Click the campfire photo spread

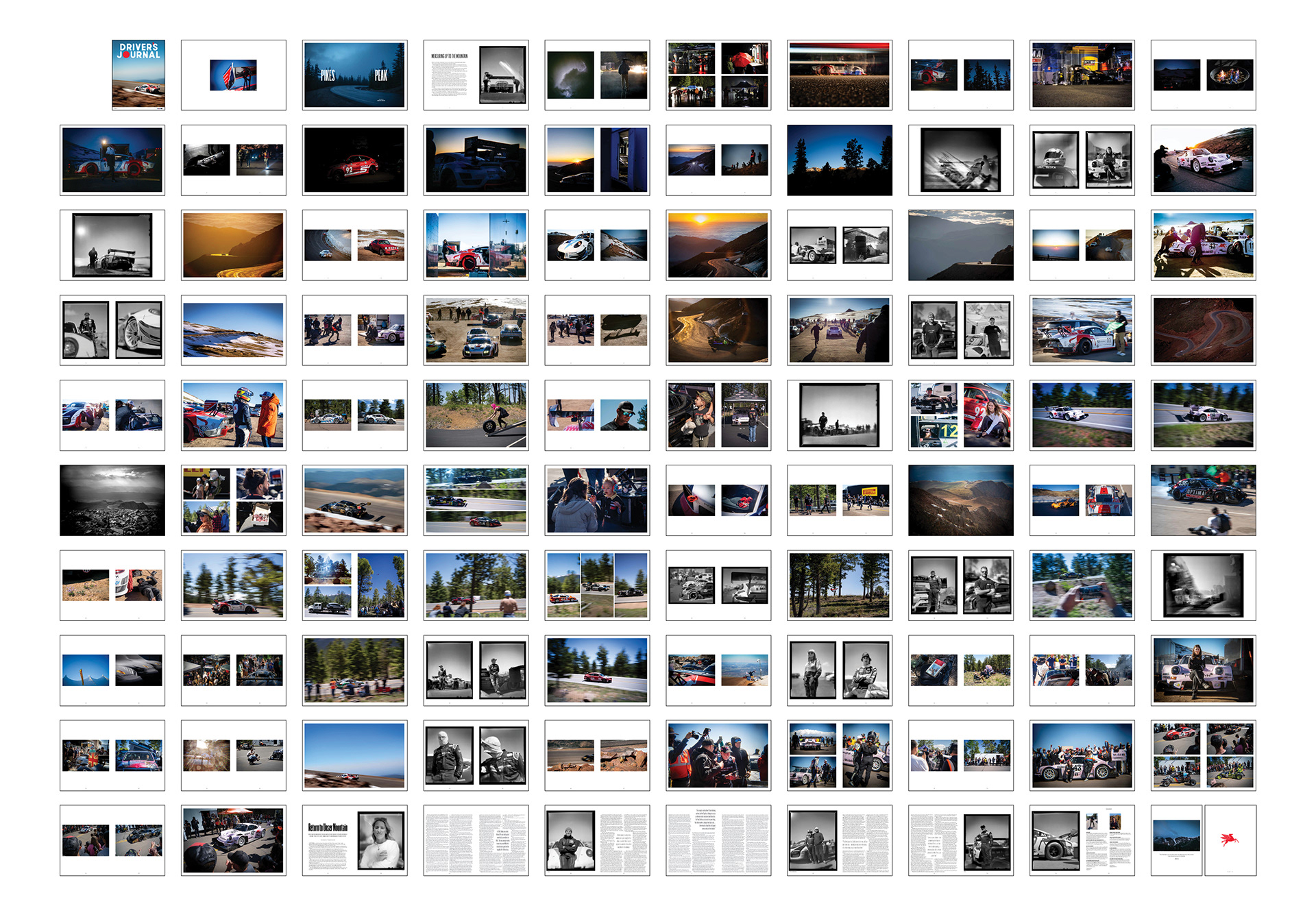(1203, 75)
